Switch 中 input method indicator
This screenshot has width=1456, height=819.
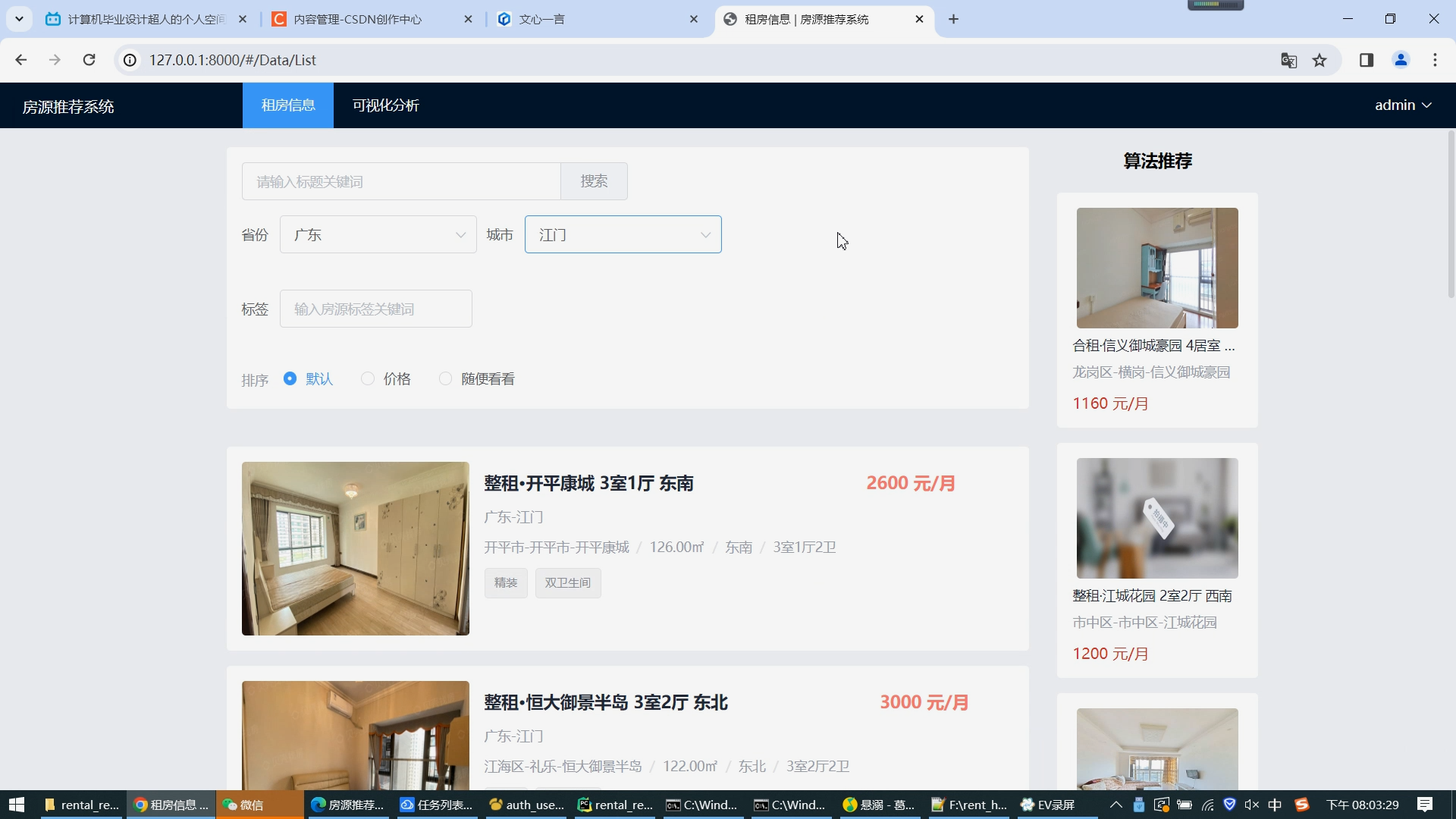(x=1275, y=805)
